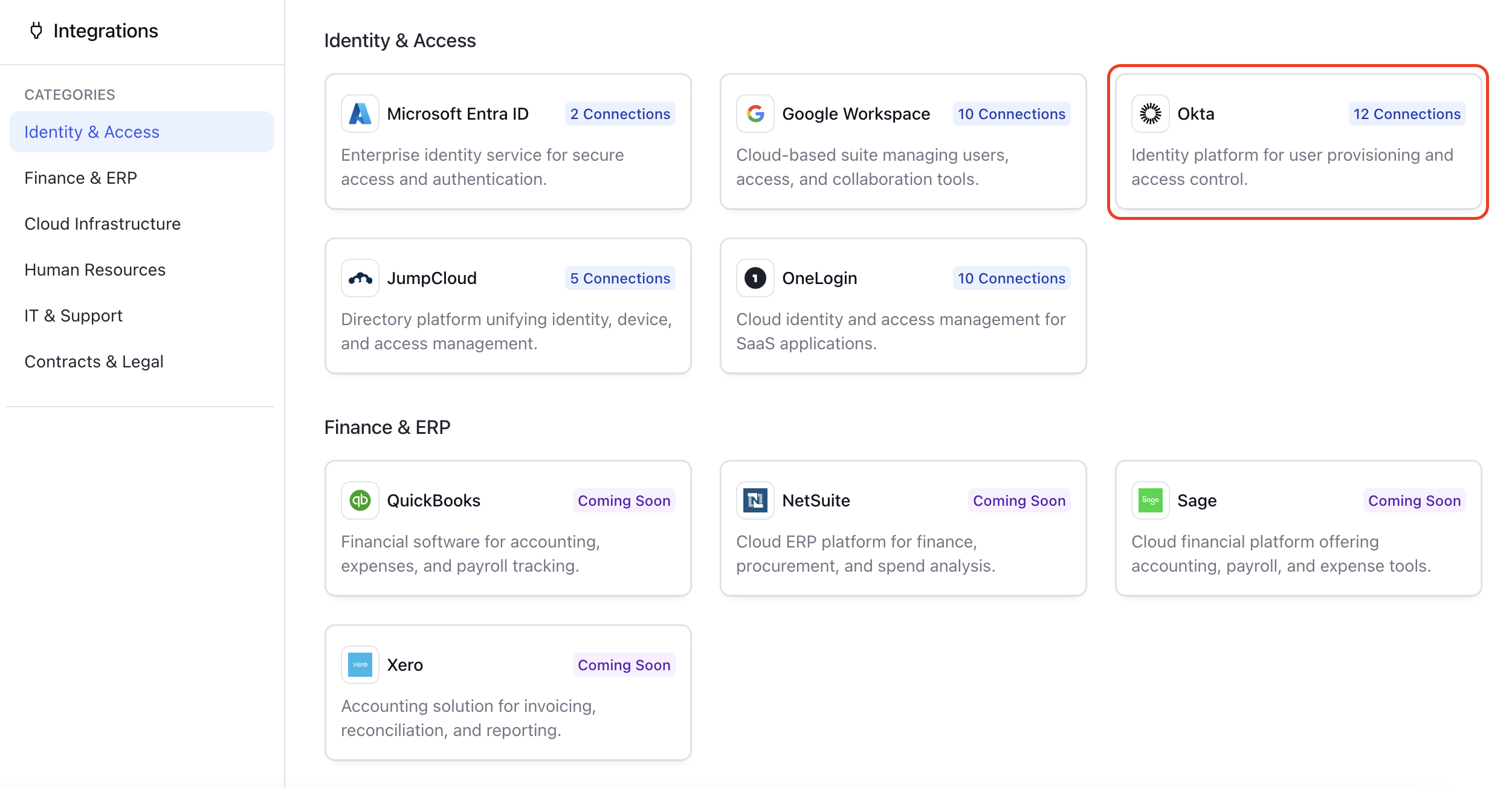This screenshot has width=1512, height=788.
Task: Click the OneLogin card title
Action: click(x=819, y=278)
